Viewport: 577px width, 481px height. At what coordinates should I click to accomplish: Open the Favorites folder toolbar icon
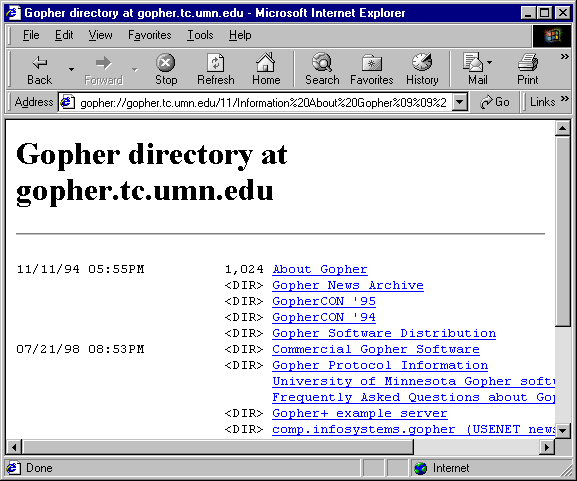point(372,63)
